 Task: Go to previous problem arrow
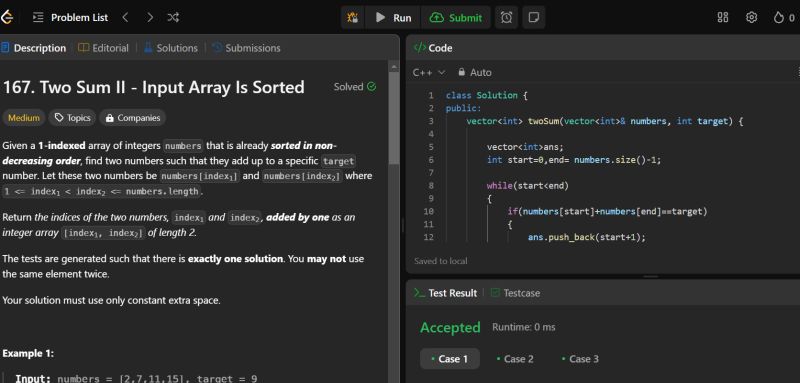pos(126,17)
